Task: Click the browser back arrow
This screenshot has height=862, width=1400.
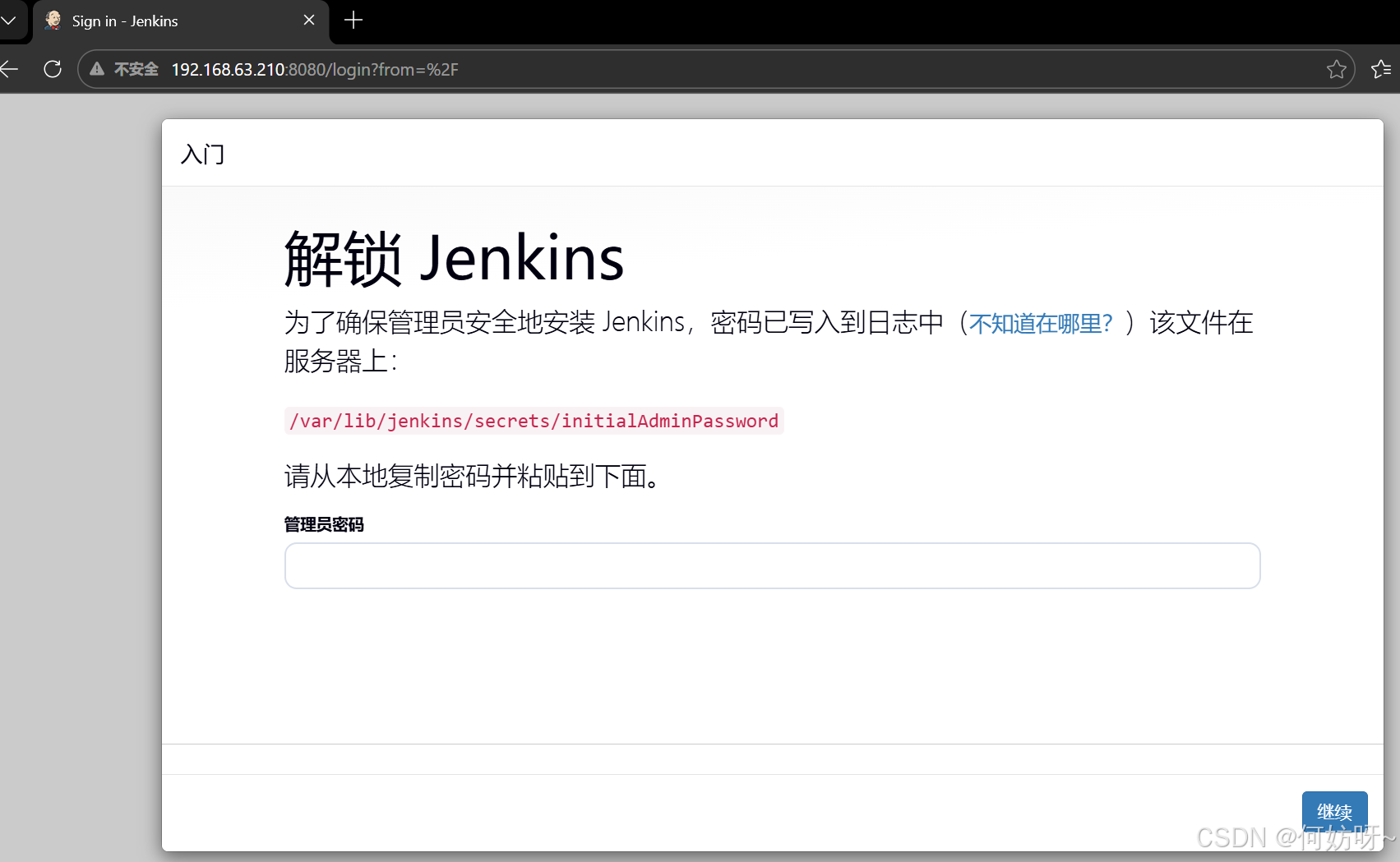Action: (x=8, y=69)
